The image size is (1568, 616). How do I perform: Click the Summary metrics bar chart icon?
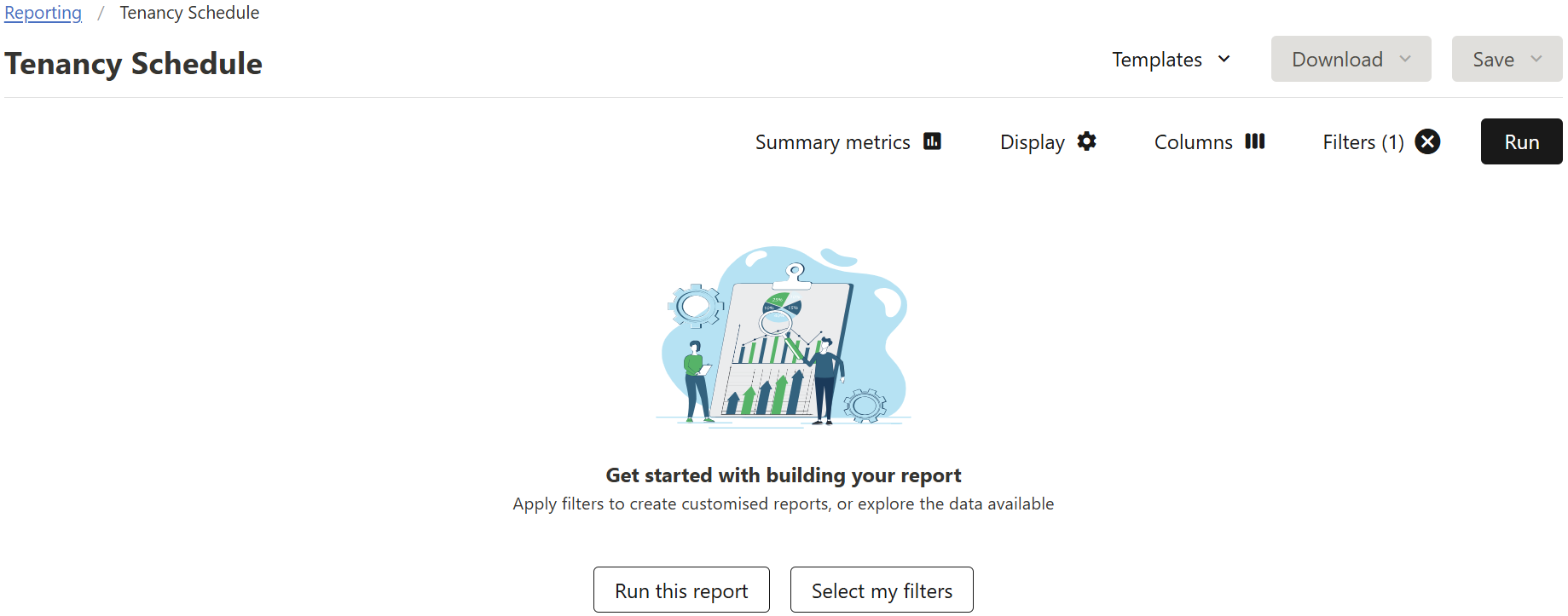point(932,141)
